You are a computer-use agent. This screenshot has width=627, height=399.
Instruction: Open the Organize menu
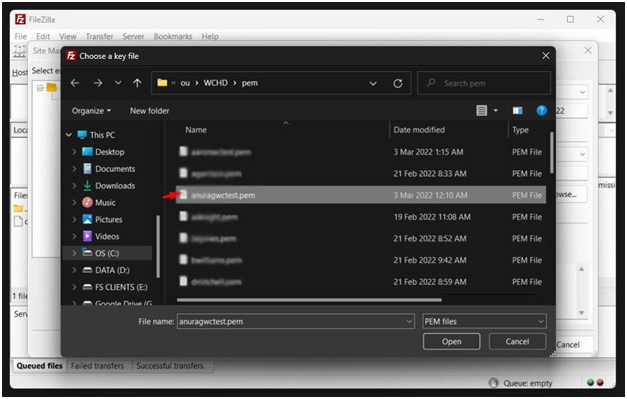click(91, 111)
